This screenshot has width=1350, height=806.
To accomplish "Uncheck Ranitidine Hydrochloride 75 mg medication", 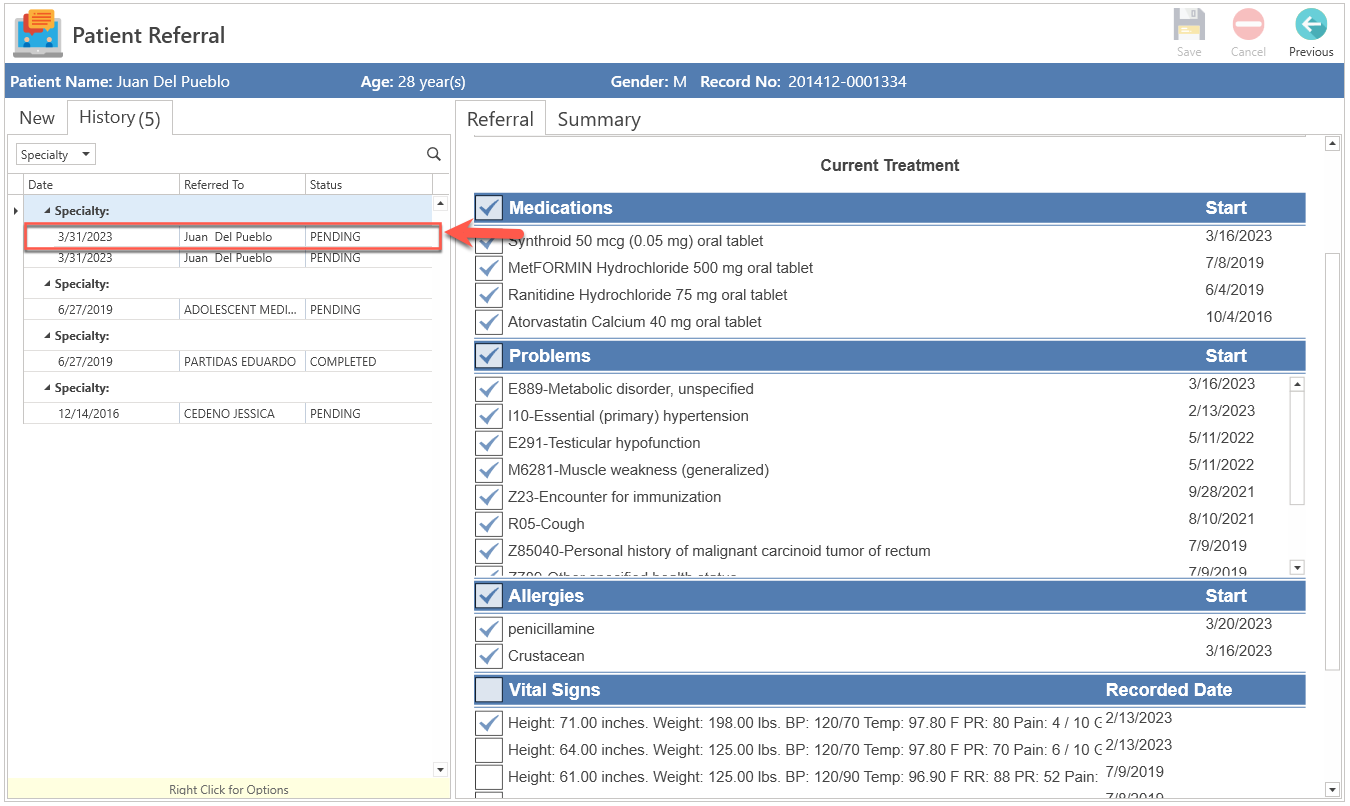I will pyautogui.click(x=489, y=295).
